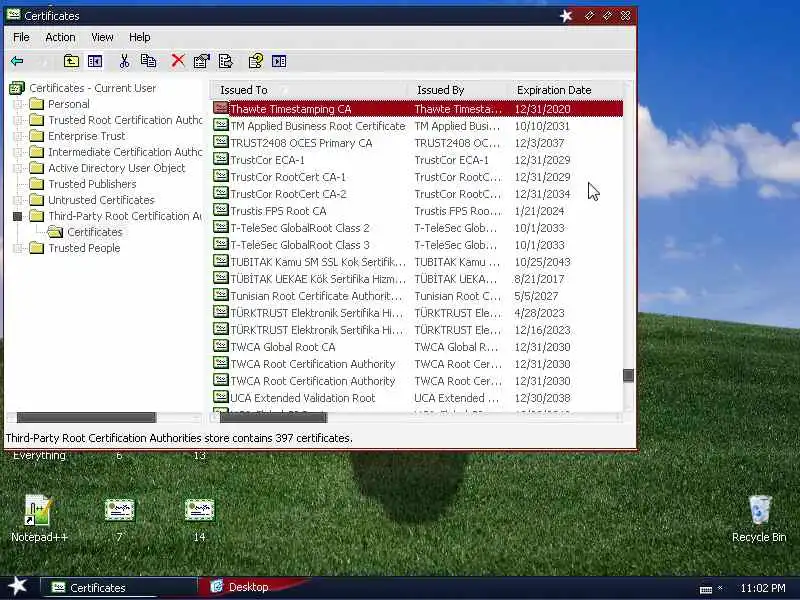Click the Help question-mark toolbar icon
The height and width of the screenshot is (600, 800).
(x=256, y=61)
